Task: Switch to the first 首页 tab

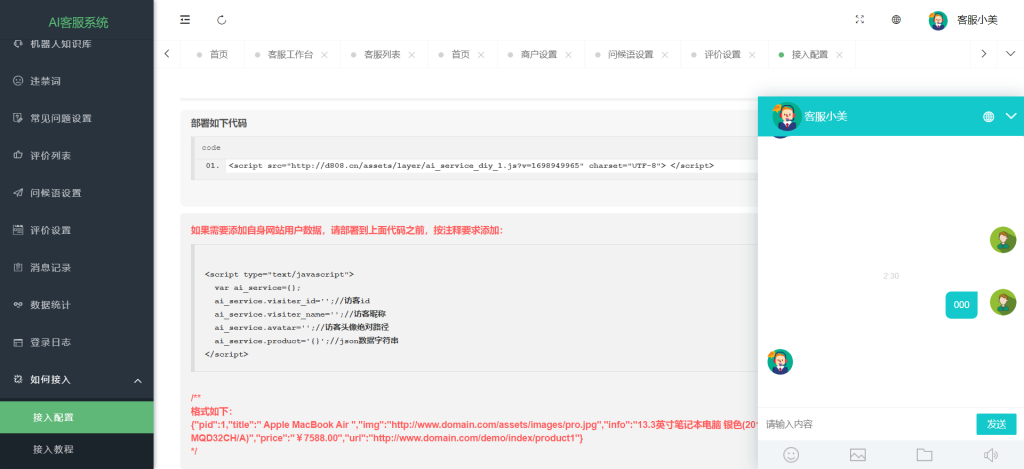Action: click(x=212, y=55)
